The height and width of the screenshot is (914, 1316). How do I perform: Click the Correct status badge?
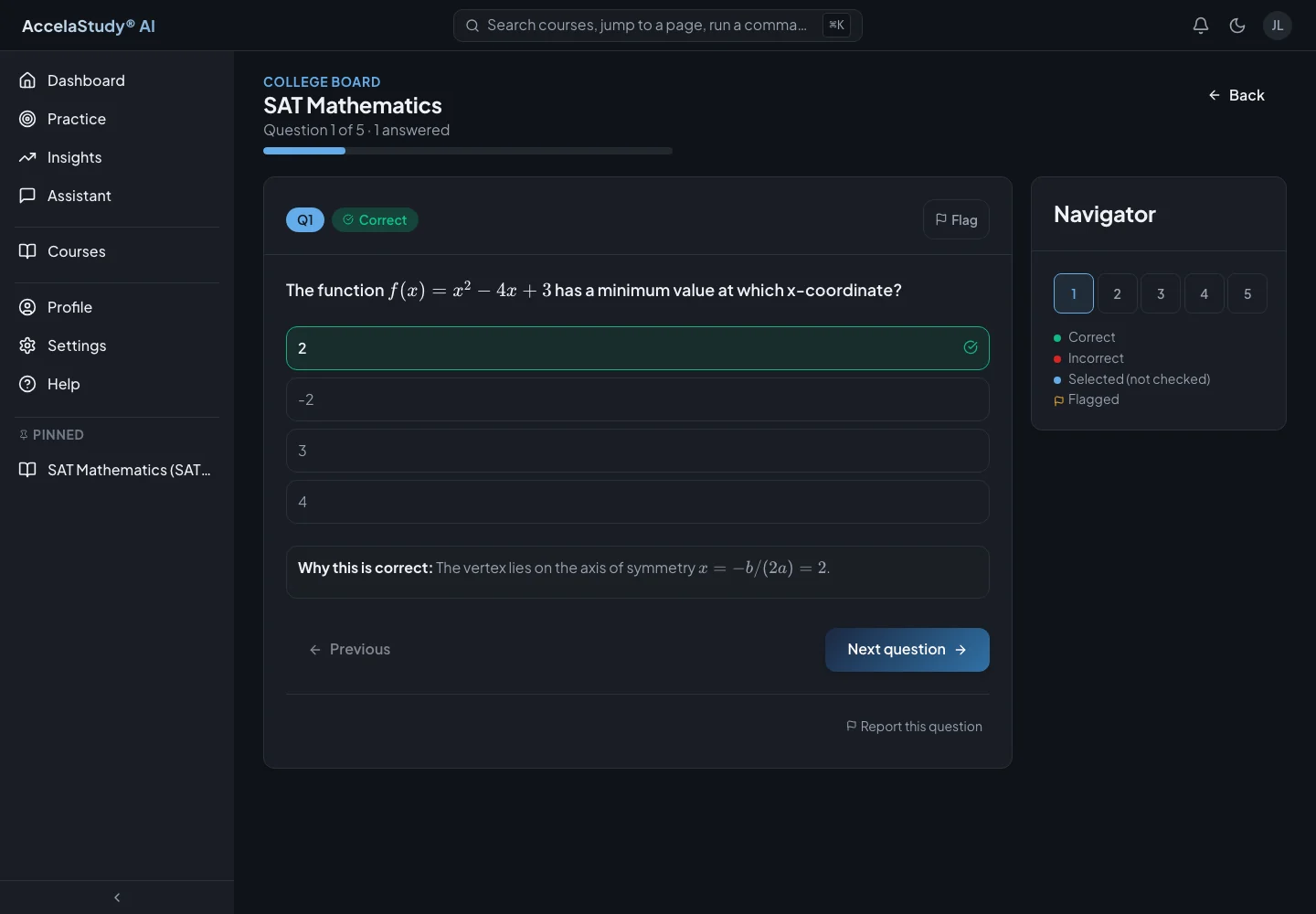tap(375, 220)
